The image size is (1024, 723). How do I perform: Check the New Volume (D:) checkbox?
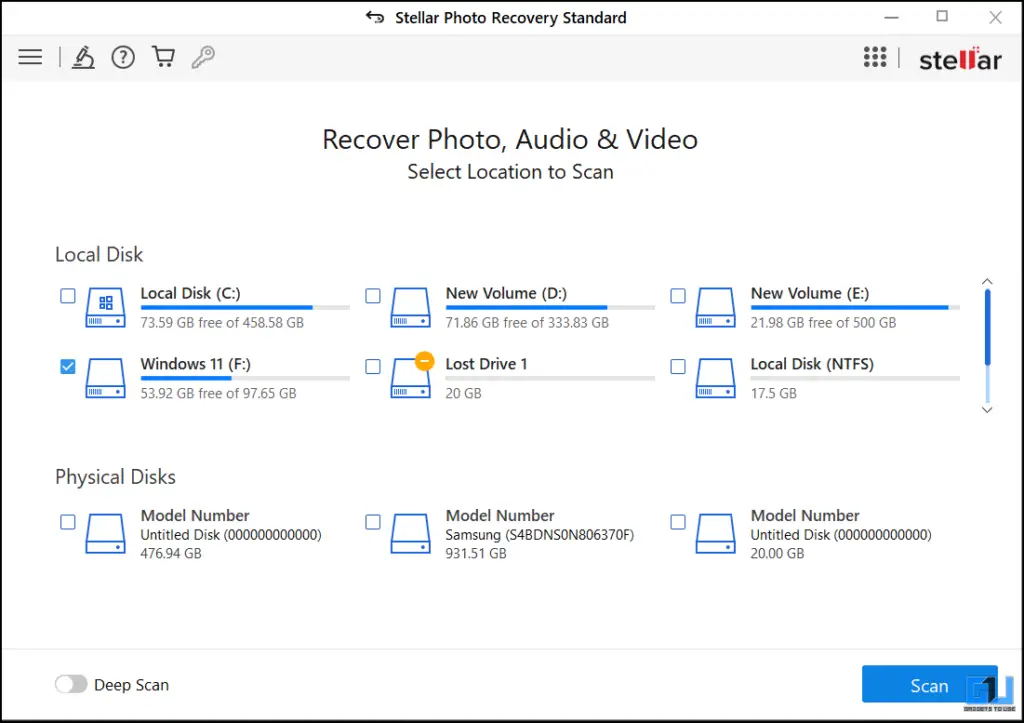click(x=373, y=296)
